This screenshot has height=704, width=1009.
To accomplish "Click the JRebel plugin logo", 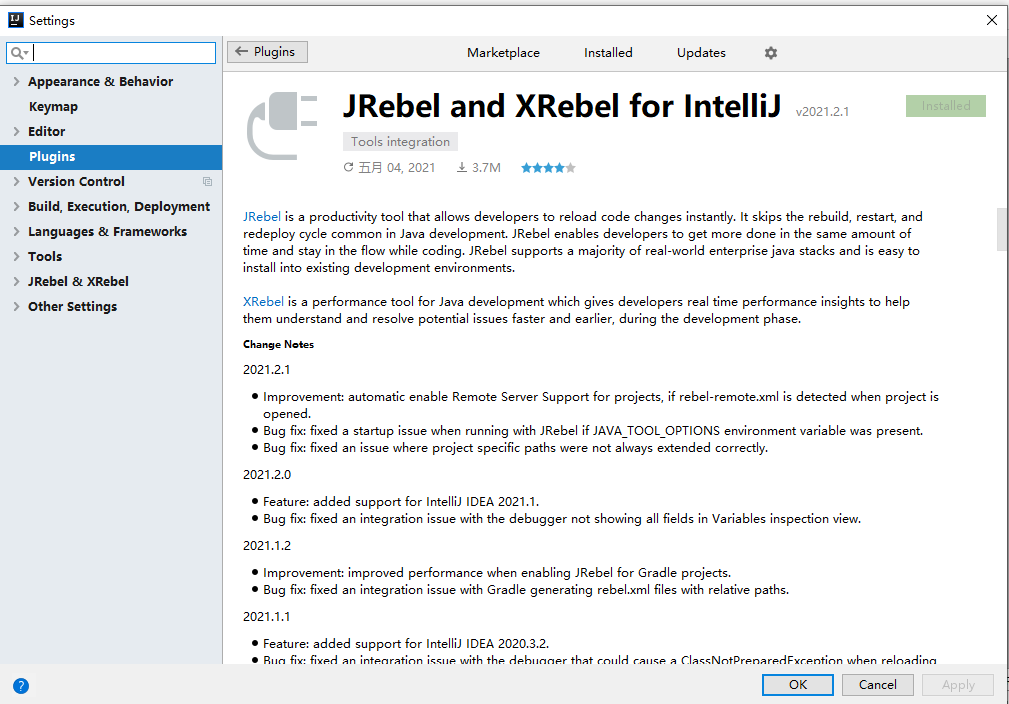I will tap(281, 125).
